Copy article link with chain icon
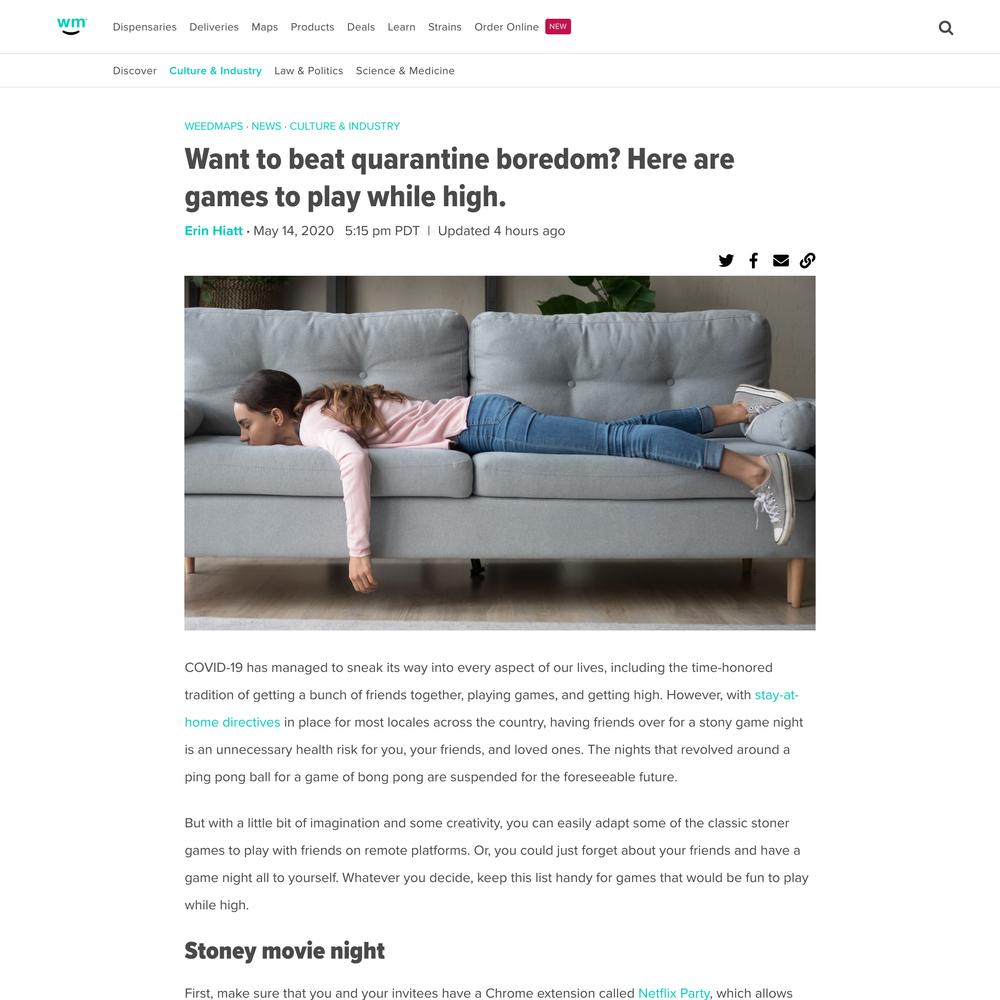The height and width of the screenshot is (1000, 1000). click(807, 260)
